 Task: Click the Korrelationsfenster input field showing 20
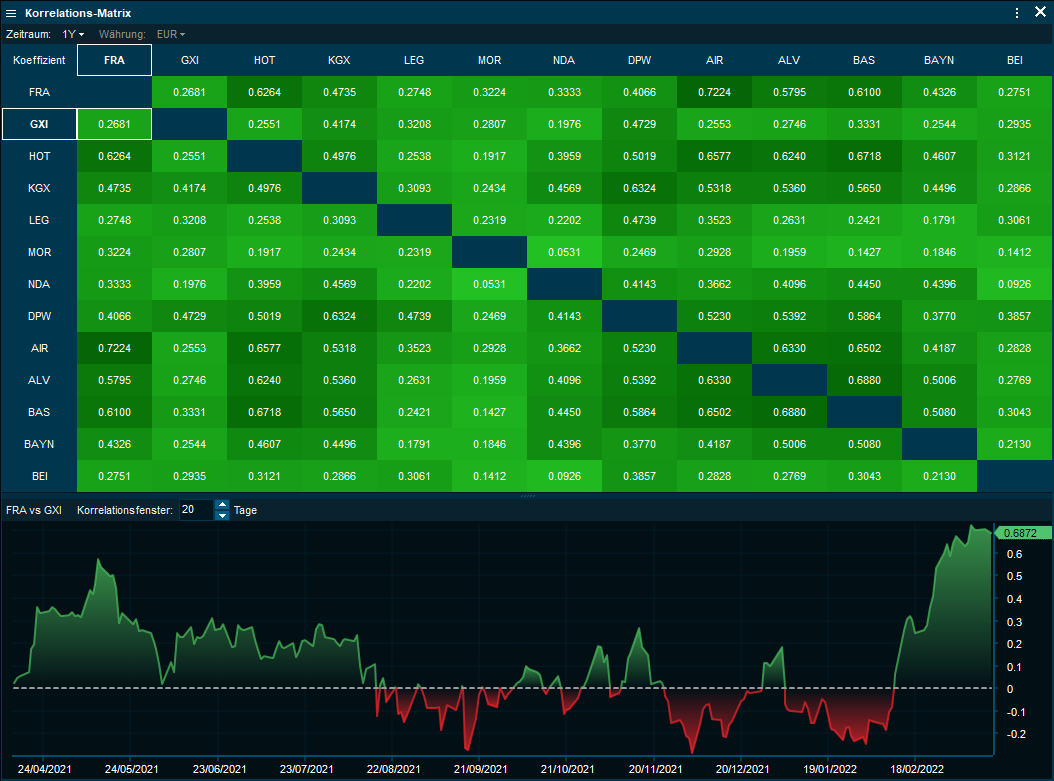[x=196, y=510]
